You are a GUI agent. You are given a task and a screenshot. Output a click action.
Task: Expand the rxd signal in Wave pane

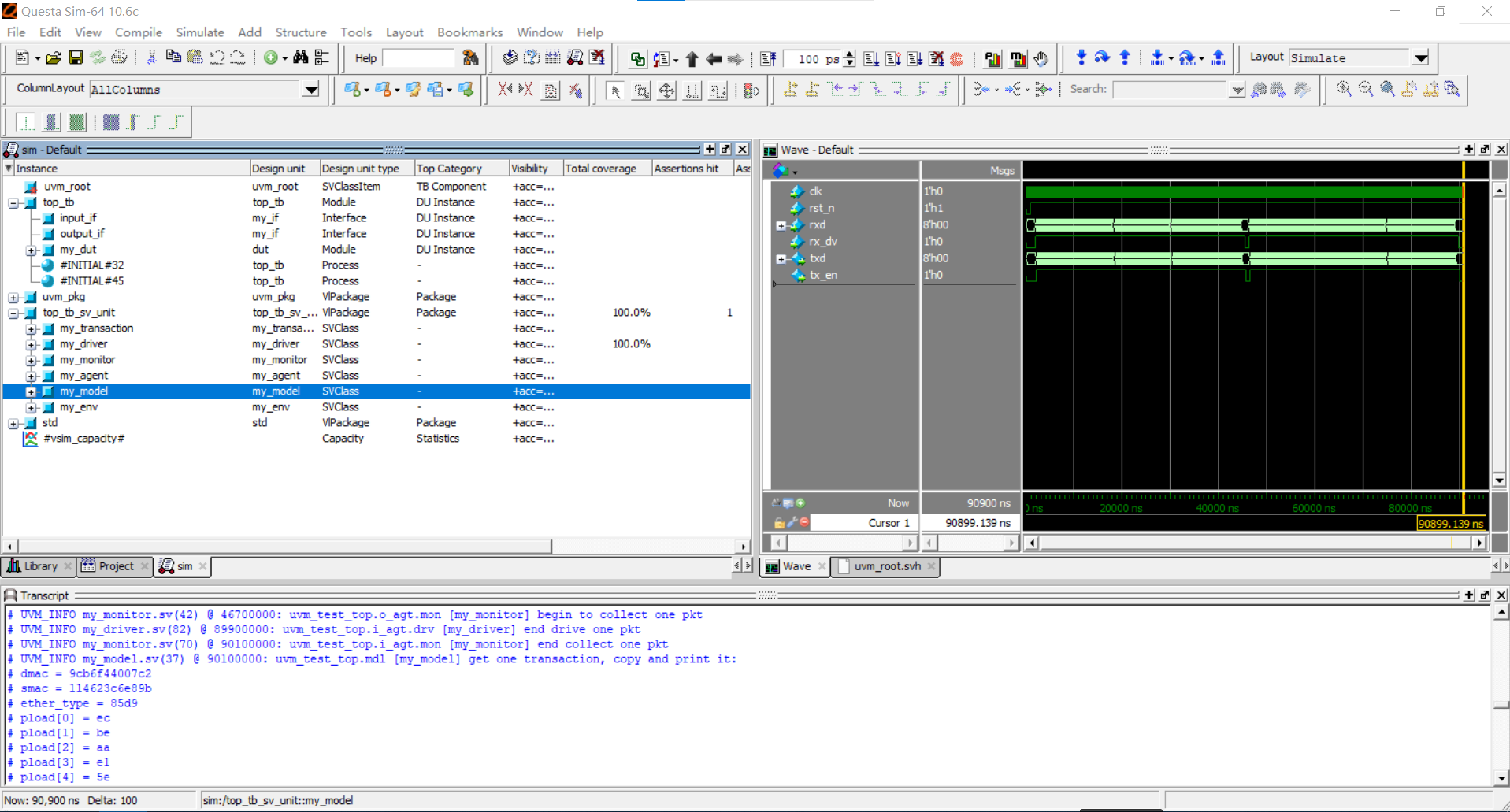(x=781, y=225)
